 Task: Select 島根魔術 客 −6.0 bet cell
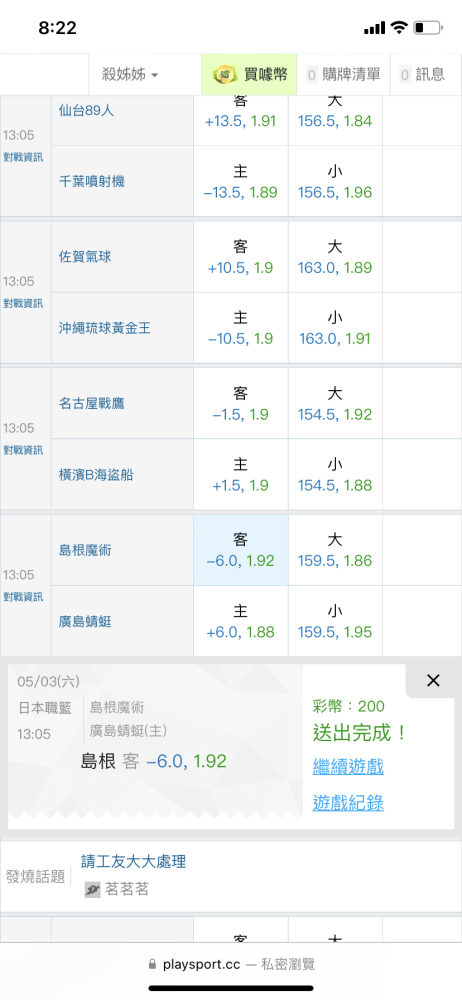point(241,550)
